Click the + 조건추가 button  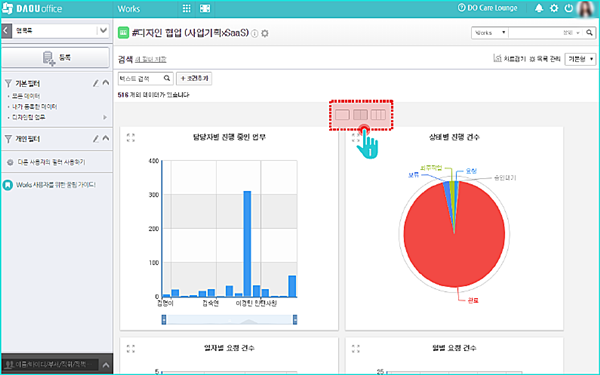point(194,78)
